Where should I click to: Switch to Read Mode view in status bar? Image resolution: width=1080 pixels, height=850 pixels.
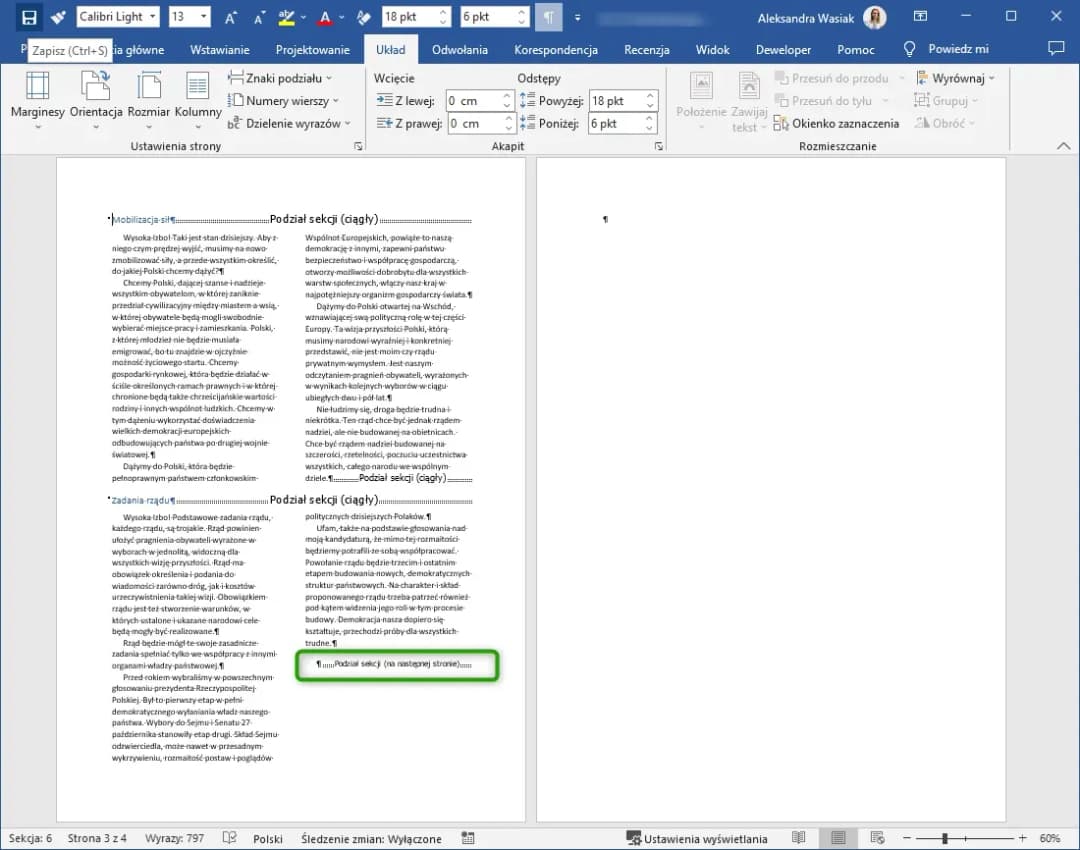799,838
